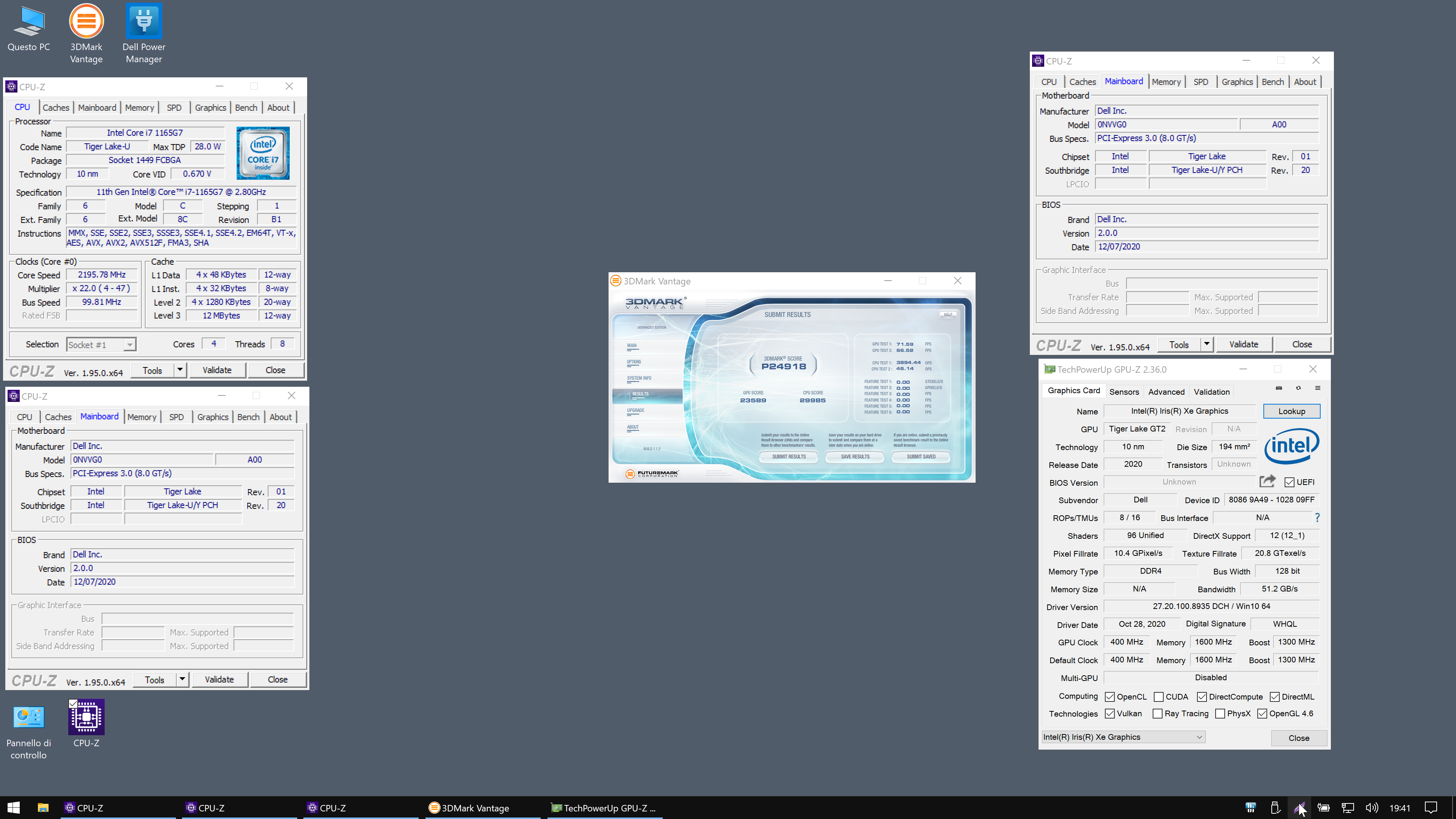Click the GPU-Z Lookup button
Viewport: 1456px width, 819px height.
[x=1291, y=411]
